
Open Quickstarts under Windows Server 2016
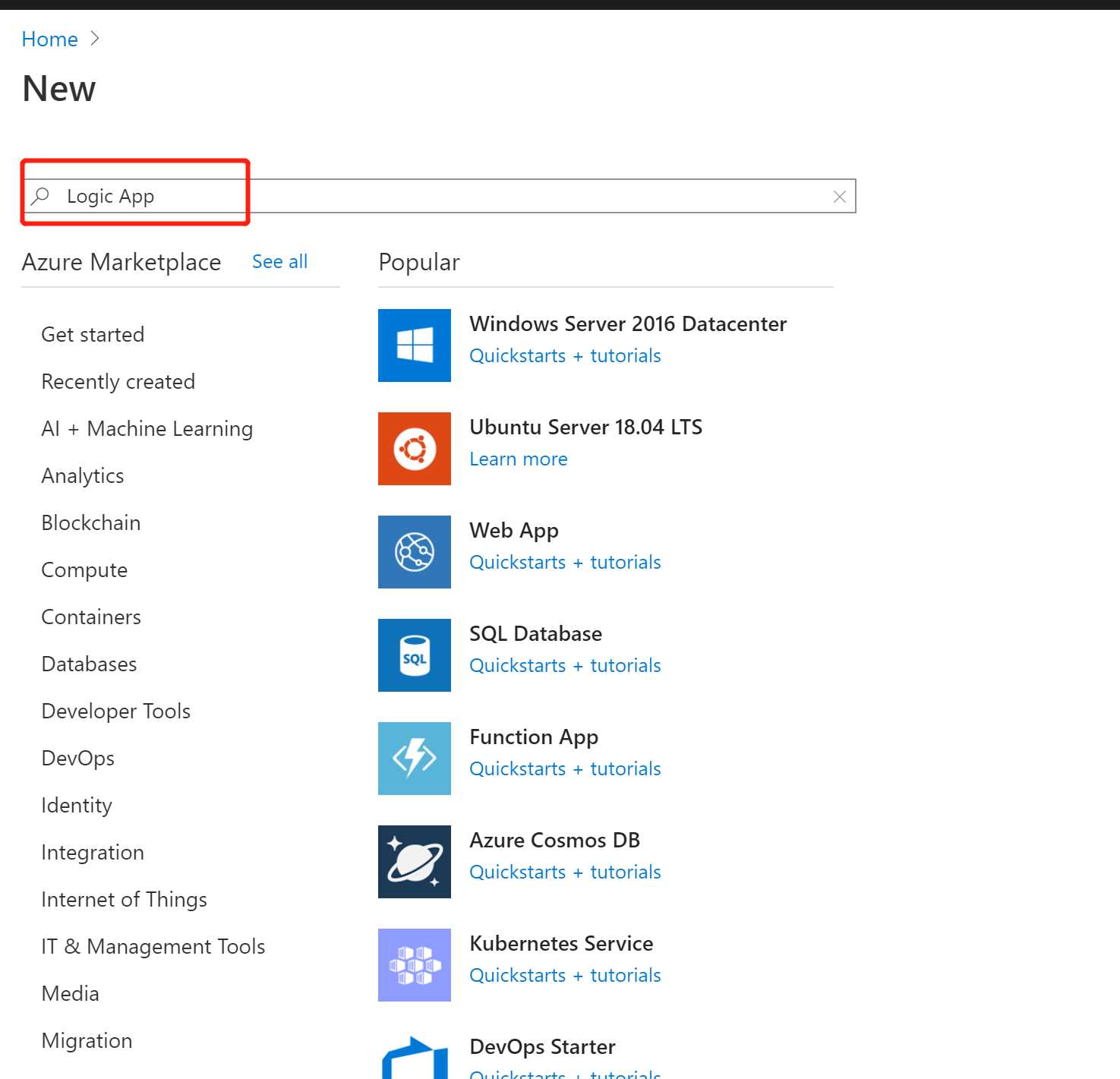click(565, 356)
